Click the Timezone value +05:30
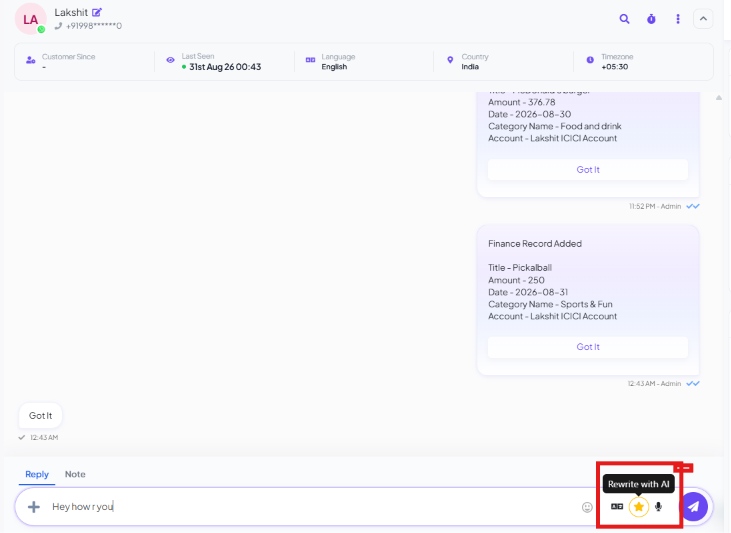 (x=614, y=67)
